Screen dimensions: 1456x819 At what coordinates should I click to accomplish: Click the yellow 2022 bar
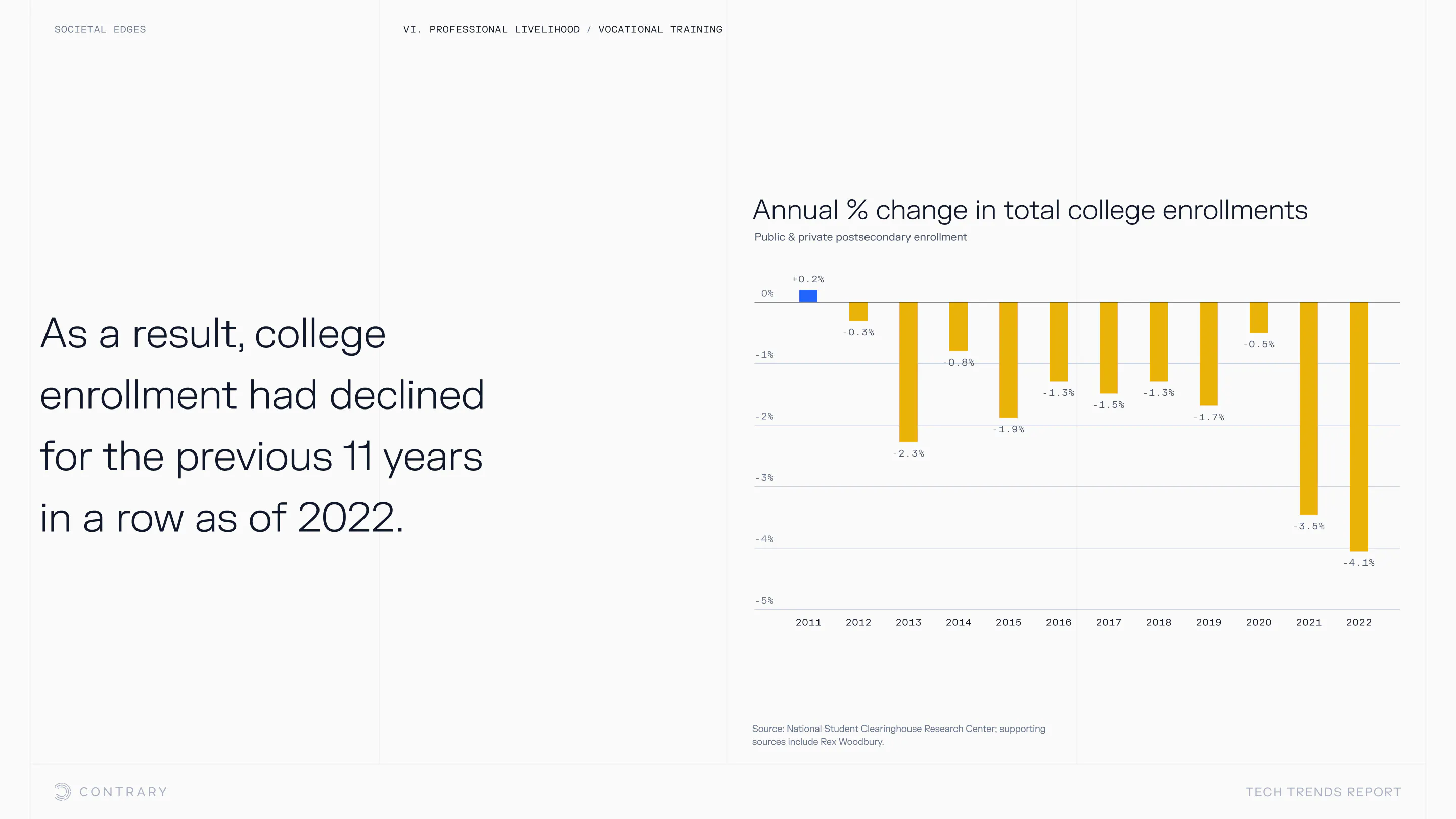1358,426
